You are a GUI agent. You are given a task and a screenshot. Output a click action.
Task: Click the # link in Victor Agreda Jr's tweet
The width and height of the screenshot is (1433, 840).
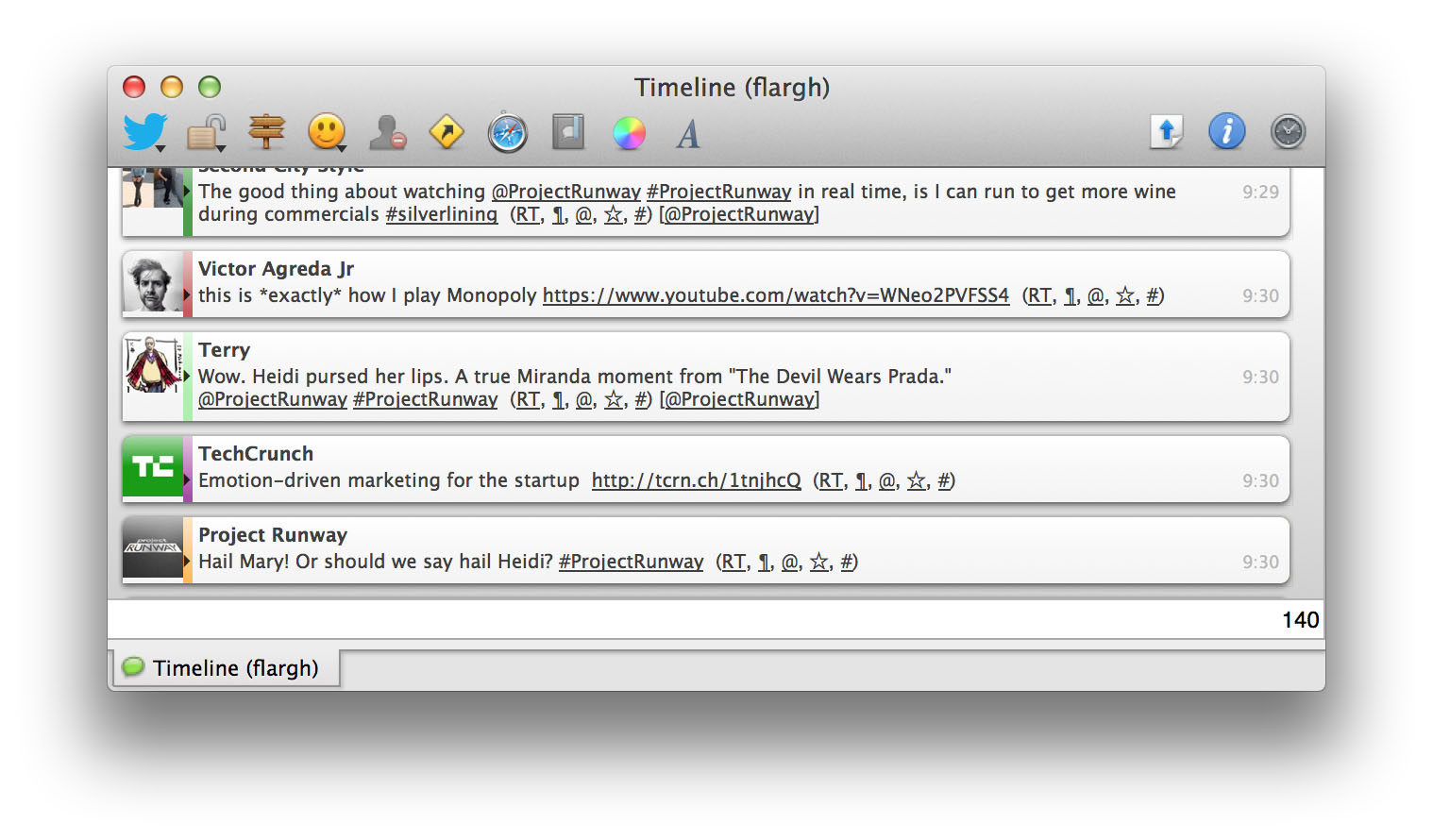pos(1153,295)
